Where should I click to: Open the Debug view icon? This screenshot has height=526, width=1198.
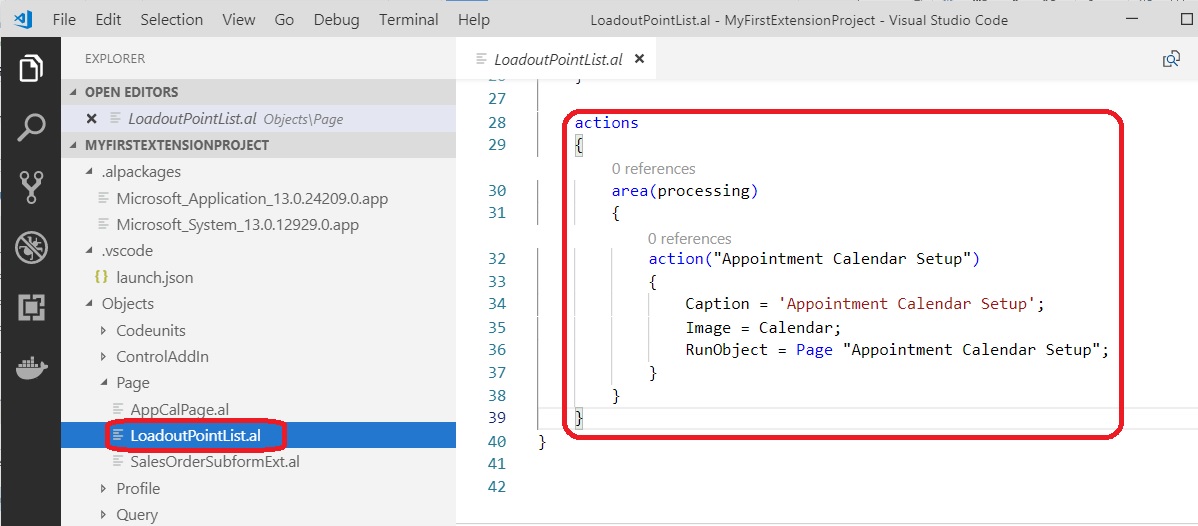(31, 247)
